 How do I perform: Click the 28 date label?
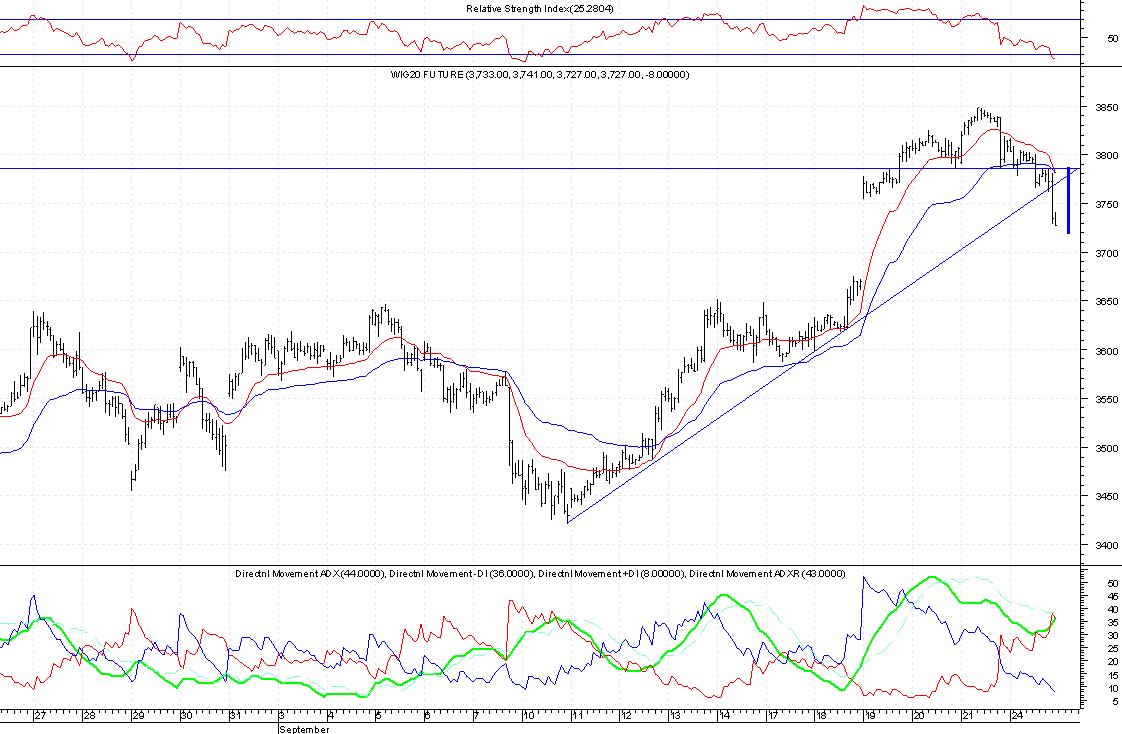[x=89, y=715]
